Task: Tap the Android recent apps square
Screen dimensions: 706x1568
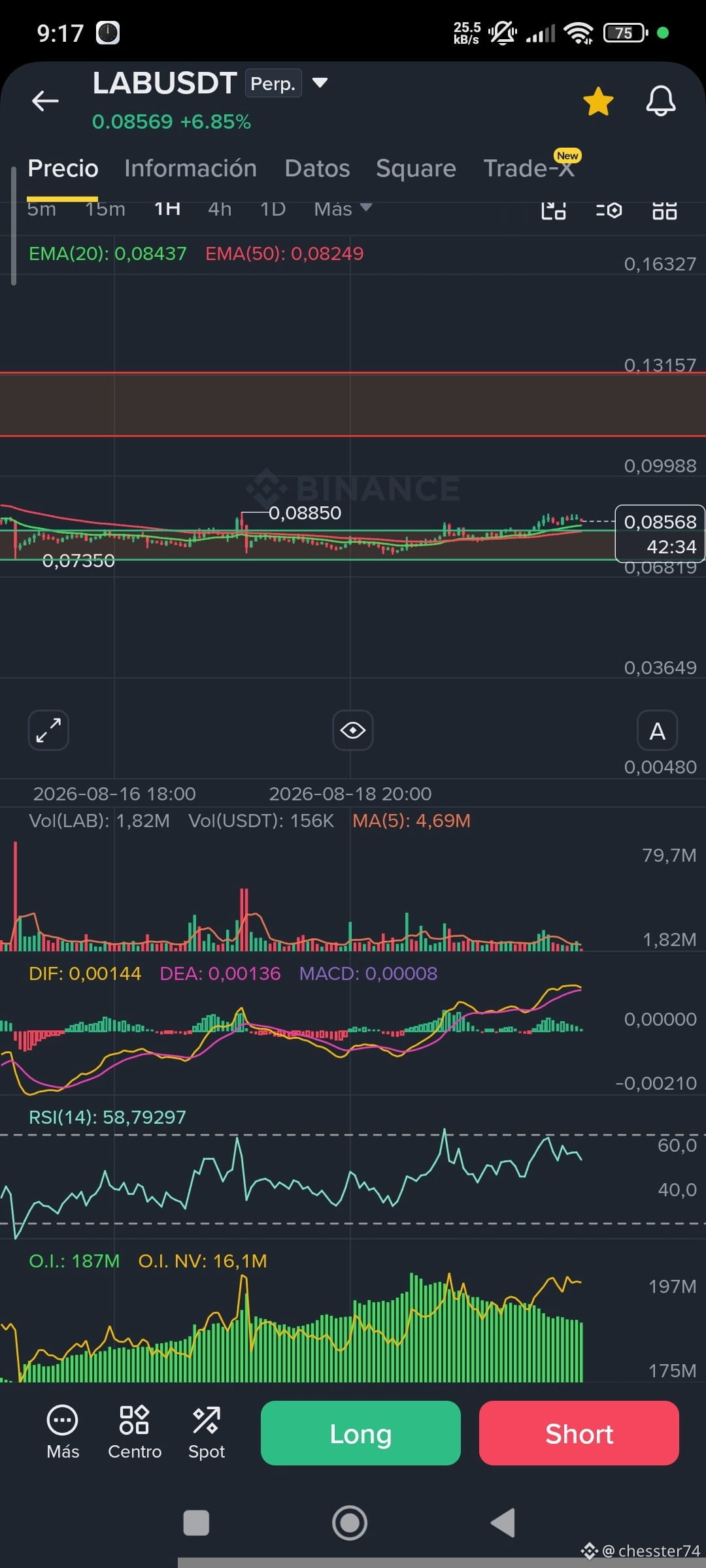Action: [x=196, y=1523]
